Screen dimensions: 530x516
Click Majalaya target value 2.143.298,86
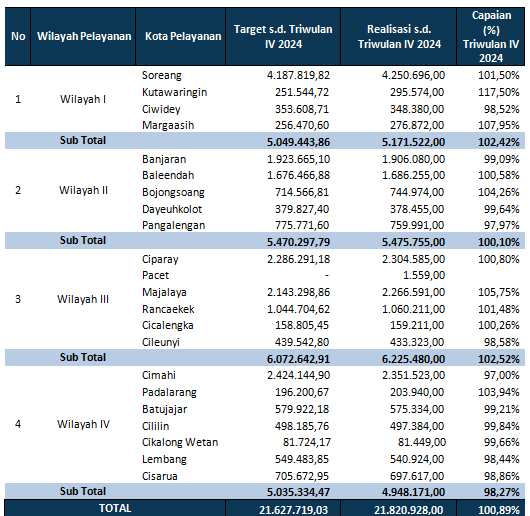[x=298, y=292]
